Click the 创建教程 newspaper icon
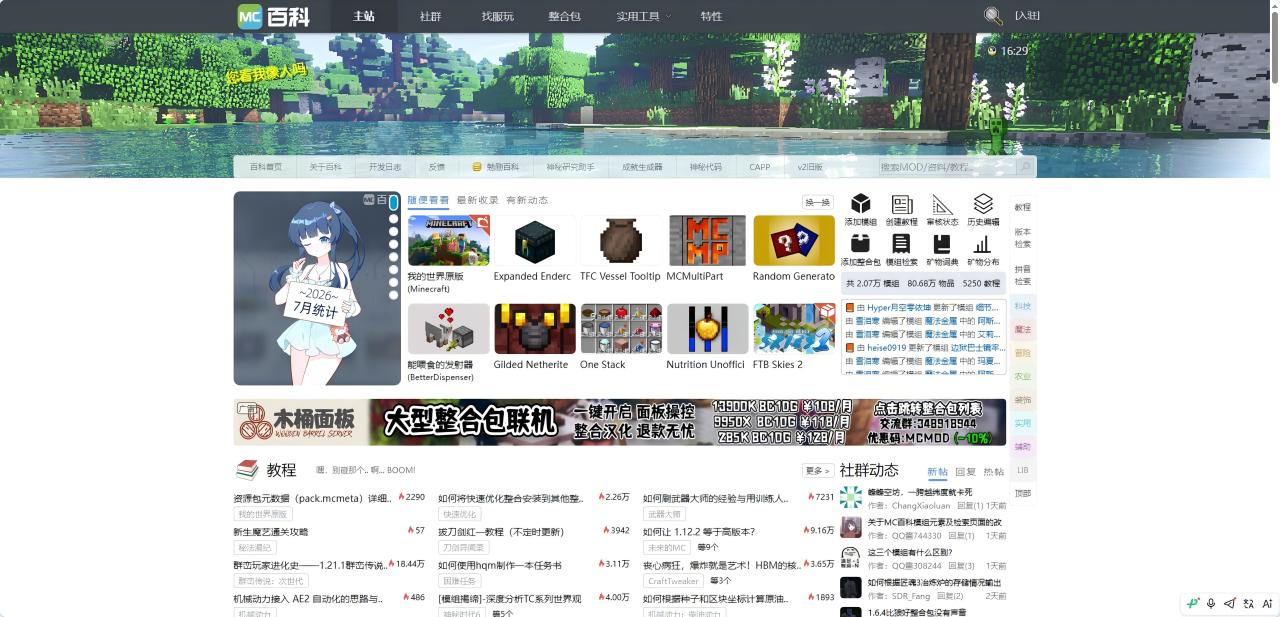This screenshot has width=1280, height=617. pyautogui.click(x=901, y=204)
